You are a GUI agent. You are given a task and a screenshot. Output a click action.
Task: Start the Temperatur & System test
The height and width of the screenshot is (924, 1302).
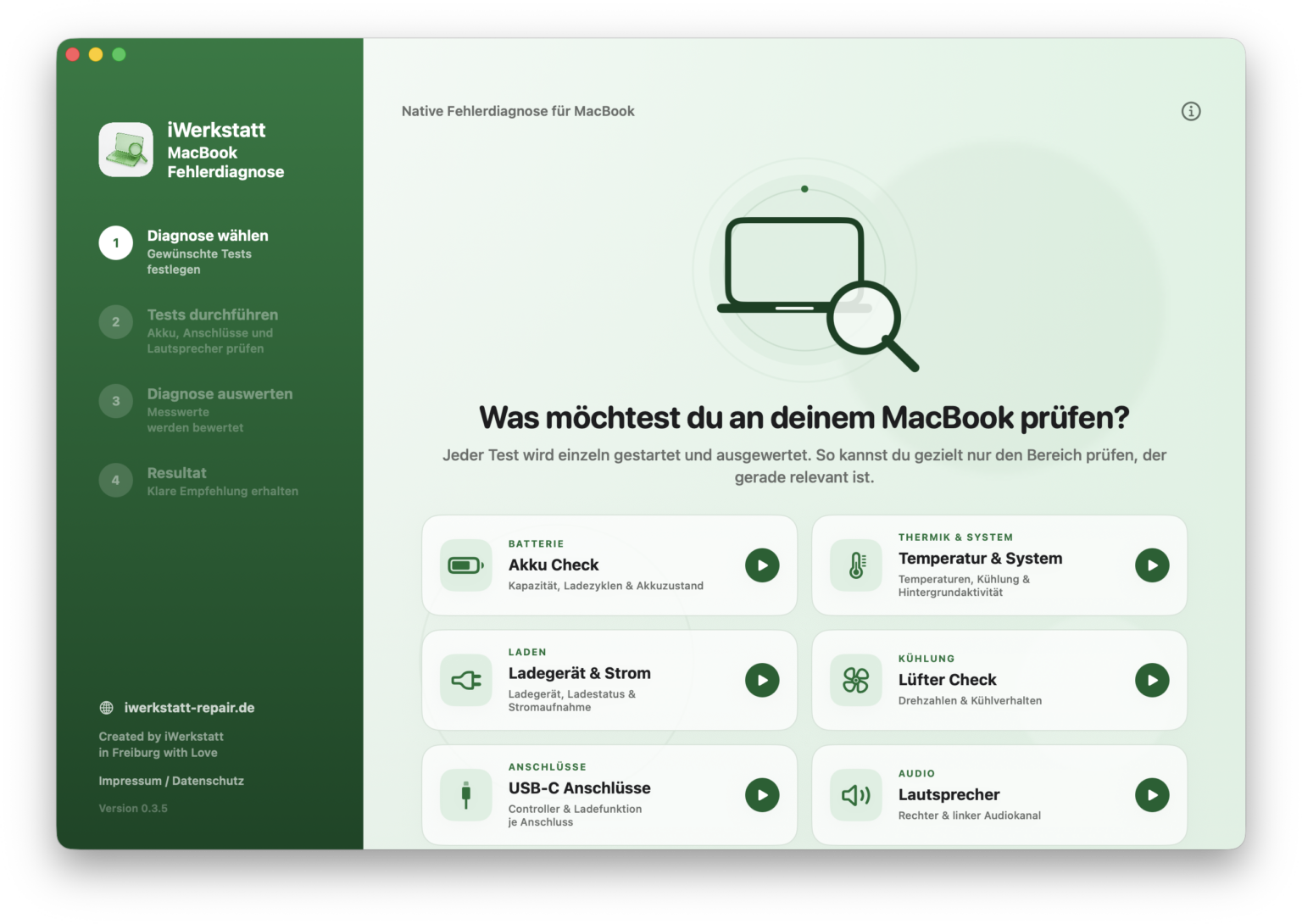(1152, 565)
